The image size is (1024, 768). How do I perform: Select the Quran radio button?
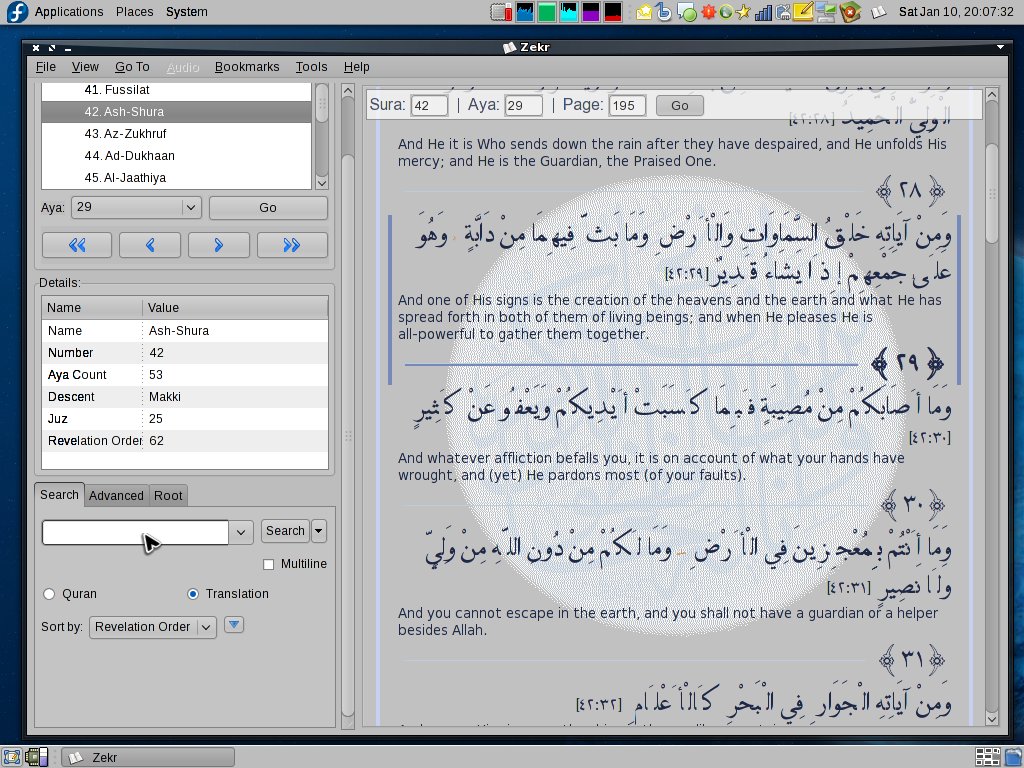[x=49, y=594]
